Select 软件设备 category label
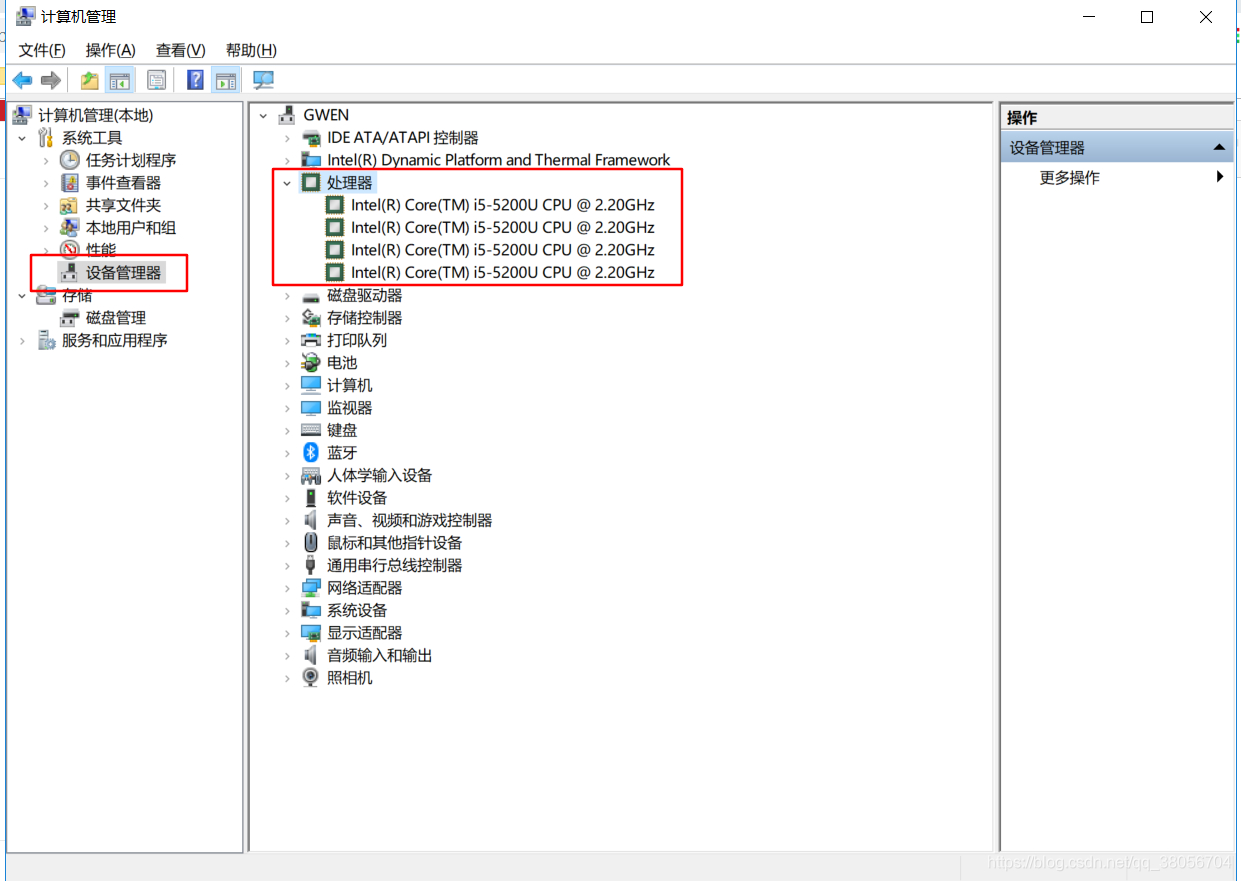The height and width of the screenshot is (881, 1241). click(x=357, y=497)
